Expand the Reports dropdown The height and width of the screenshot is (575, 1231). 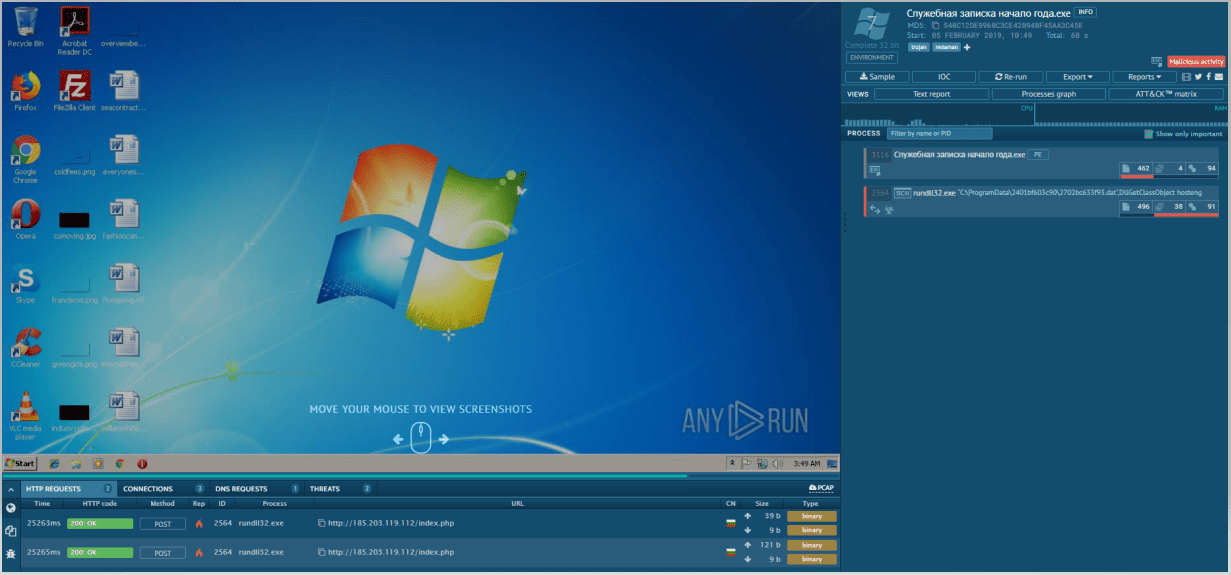click(x=1144, y=77)
